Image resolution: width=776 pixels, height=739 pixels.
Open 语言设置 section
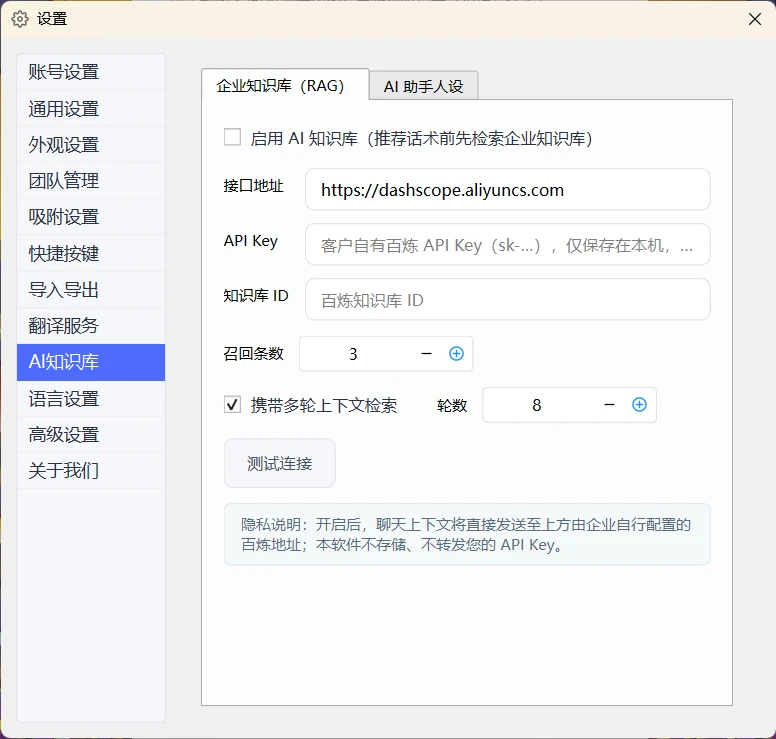(x=91, y=399)
